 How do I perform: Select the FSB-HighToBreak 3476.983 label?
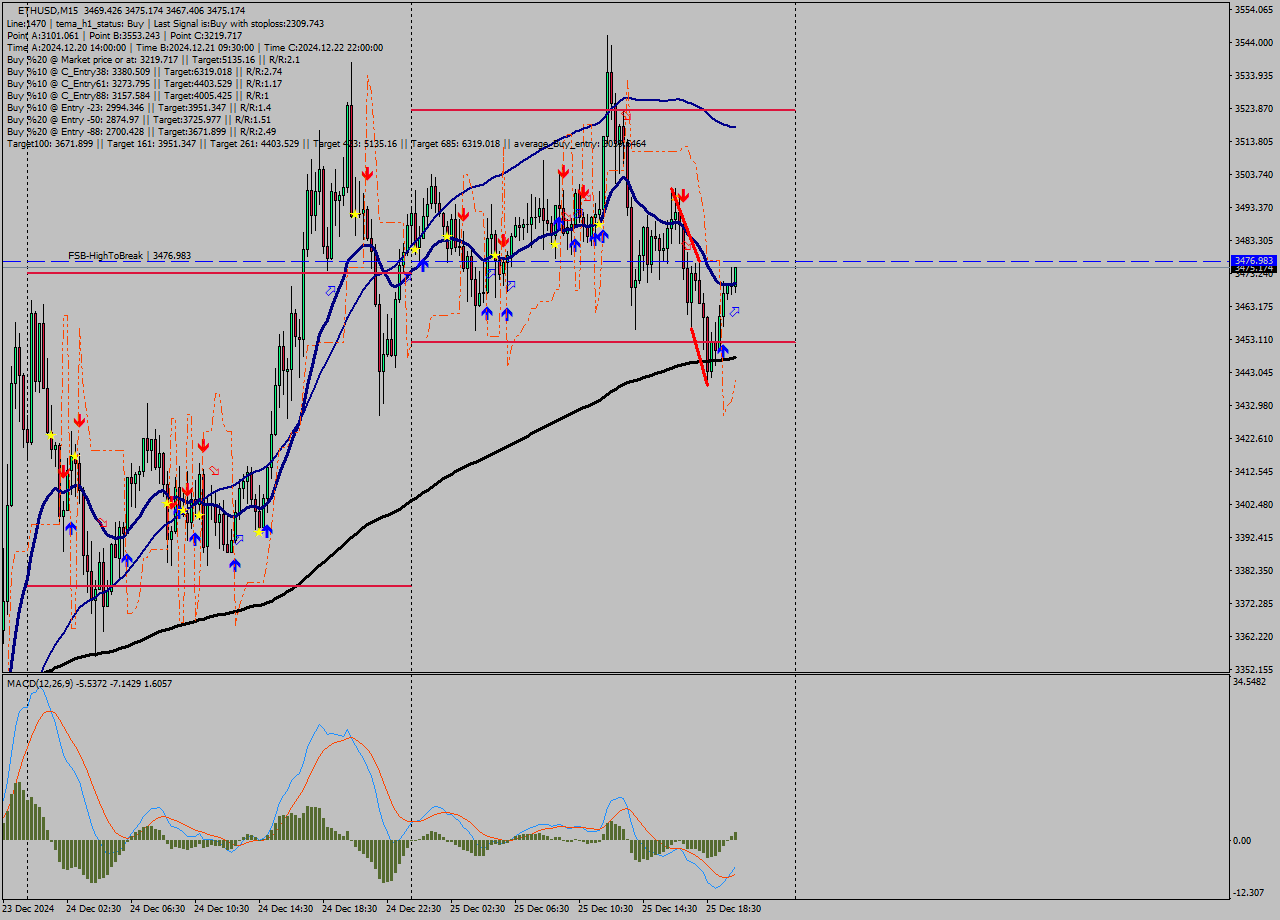click(x=129, y=256)
